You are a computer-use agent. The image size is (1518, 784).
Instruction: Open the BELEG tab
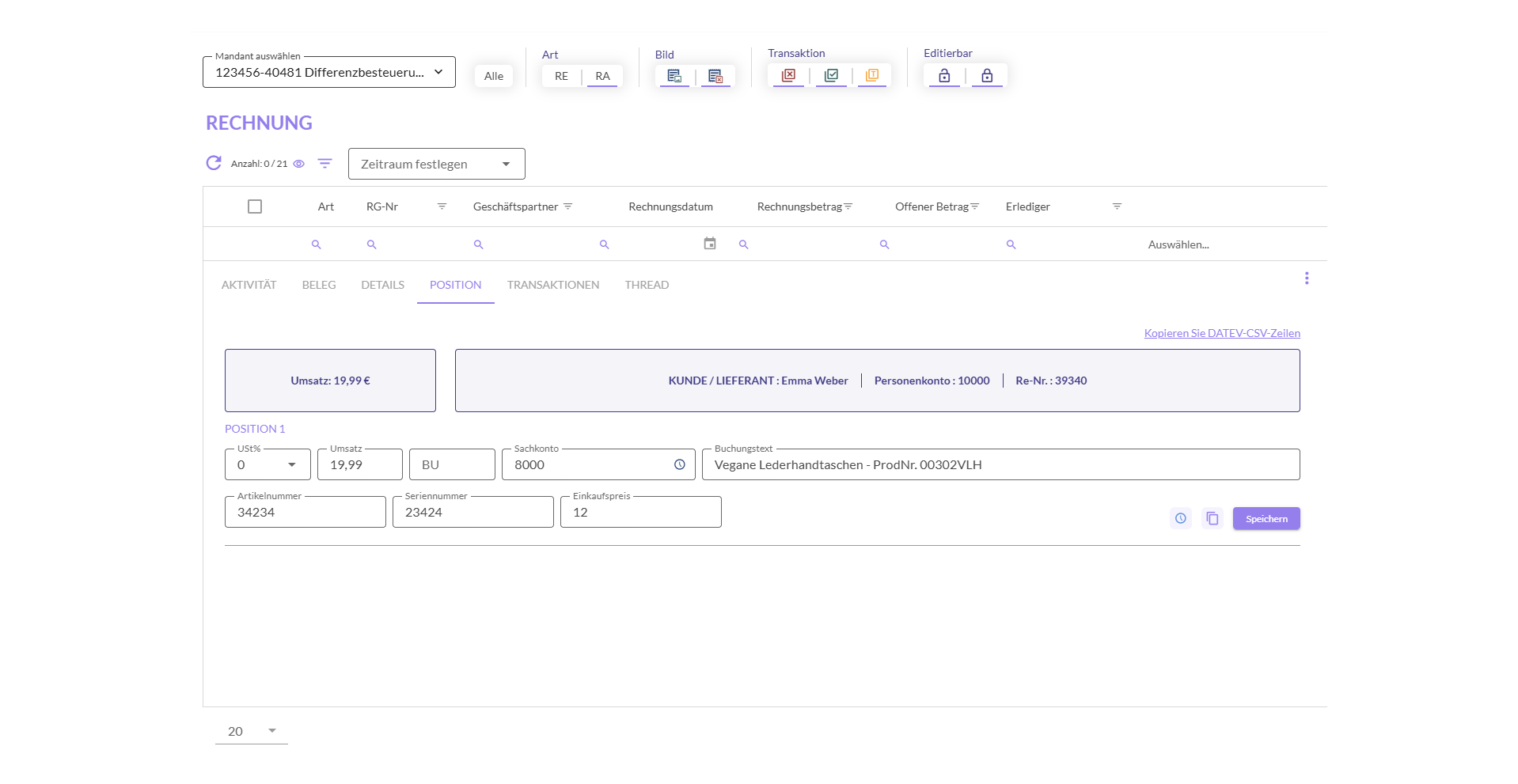[x=319, y=285]
